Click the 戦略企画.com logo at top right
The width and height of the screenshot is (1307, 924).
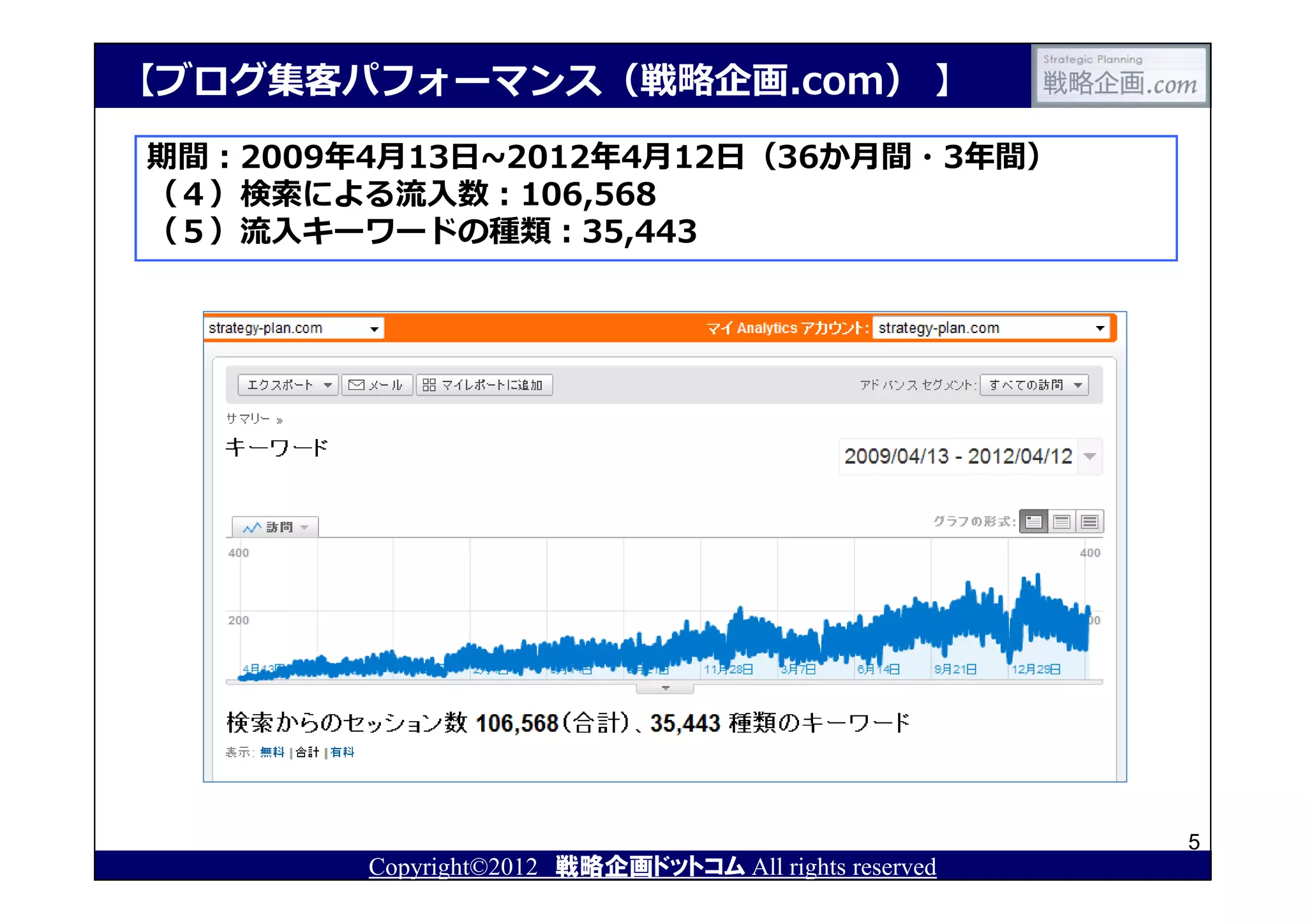1121,75
